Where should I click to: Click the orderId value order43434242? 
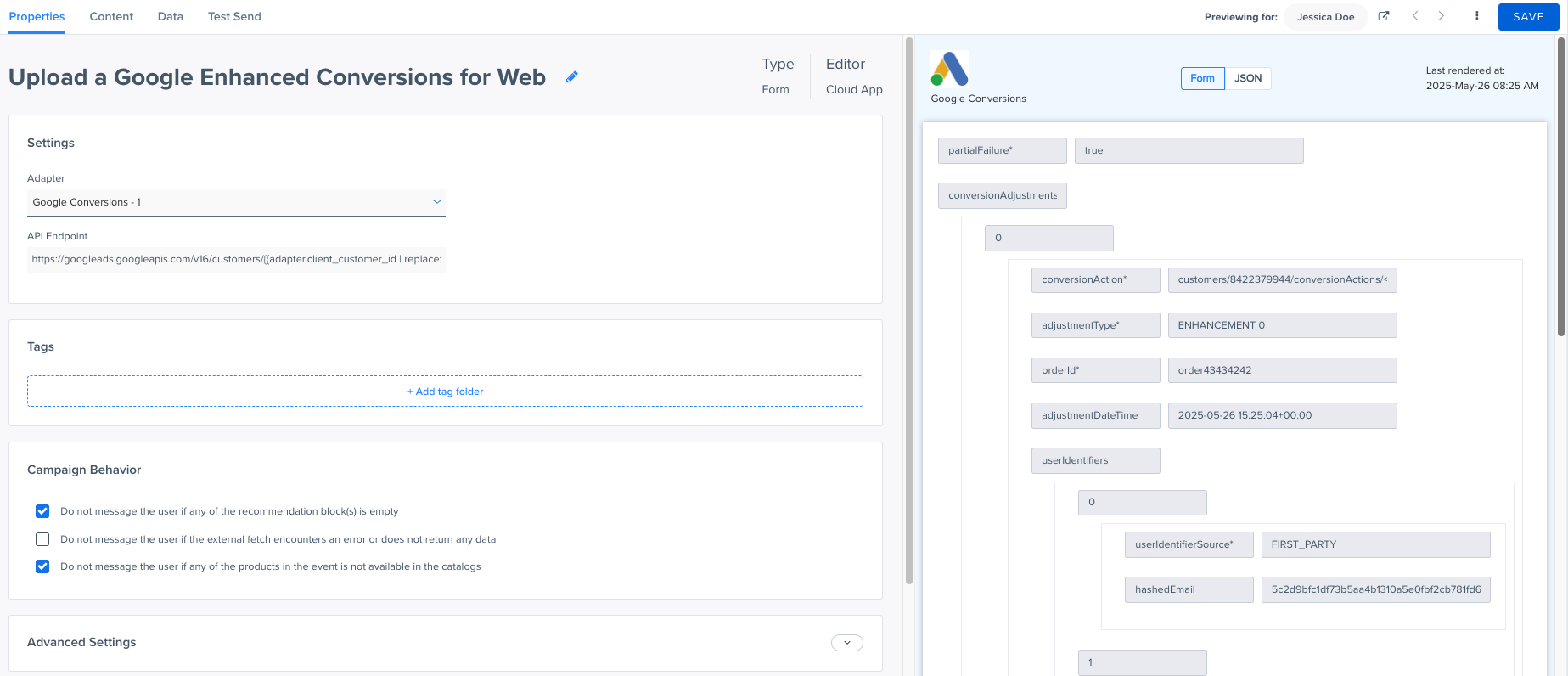[1282, 370]
